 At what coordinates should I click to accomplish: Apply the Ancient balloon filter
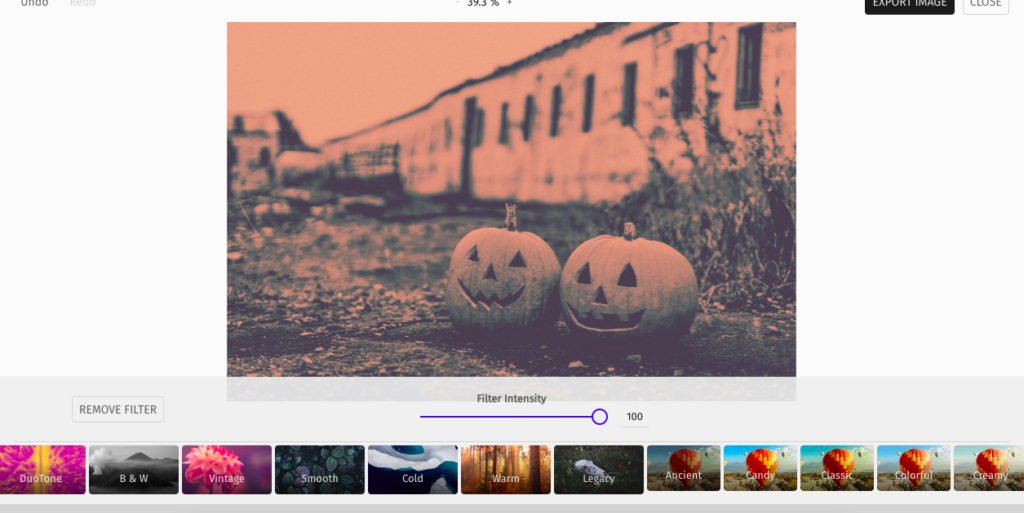click(x=684, y=468)
